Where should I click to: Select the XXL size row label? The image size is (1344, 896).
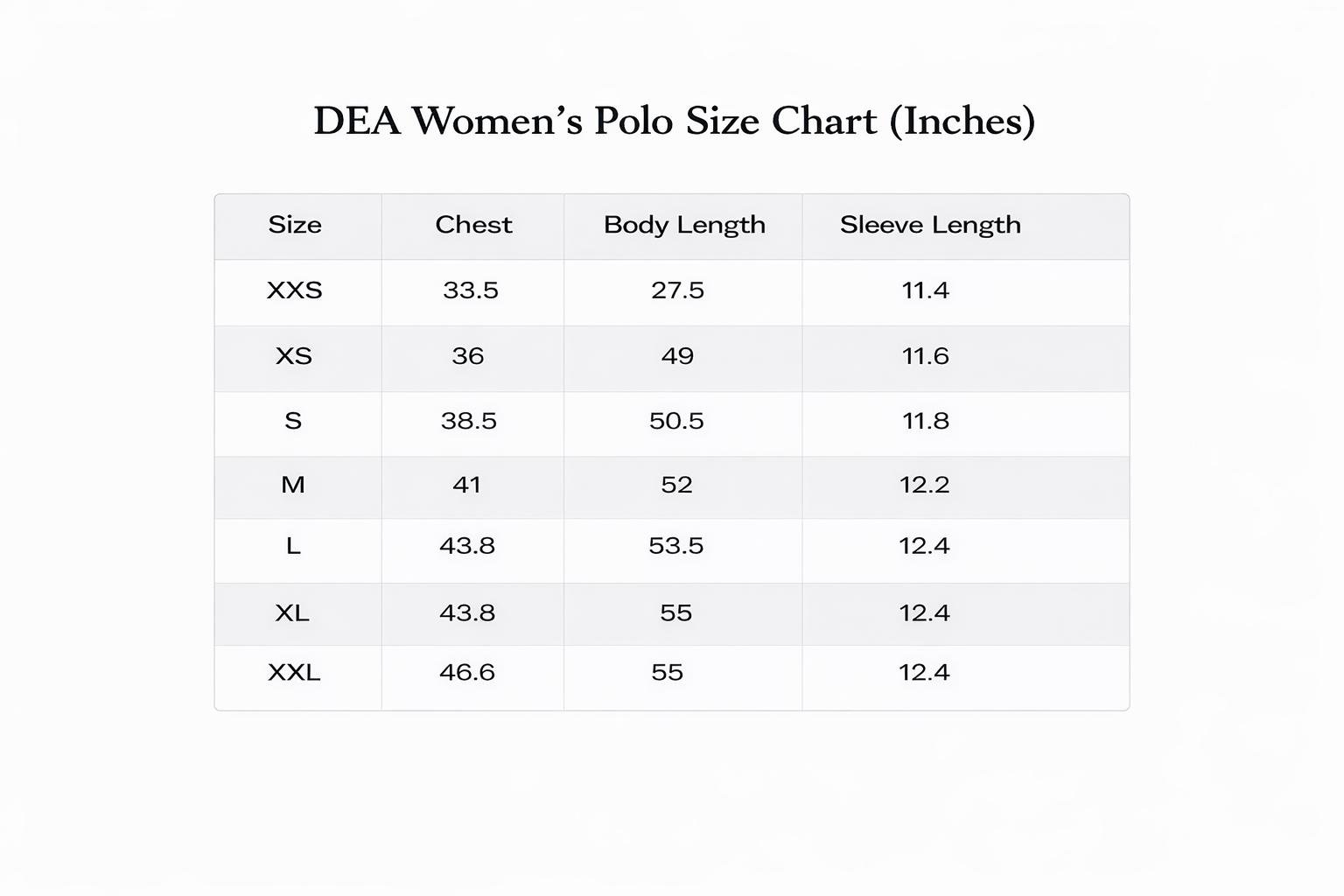pyautogui.click(x=294, y=672)
